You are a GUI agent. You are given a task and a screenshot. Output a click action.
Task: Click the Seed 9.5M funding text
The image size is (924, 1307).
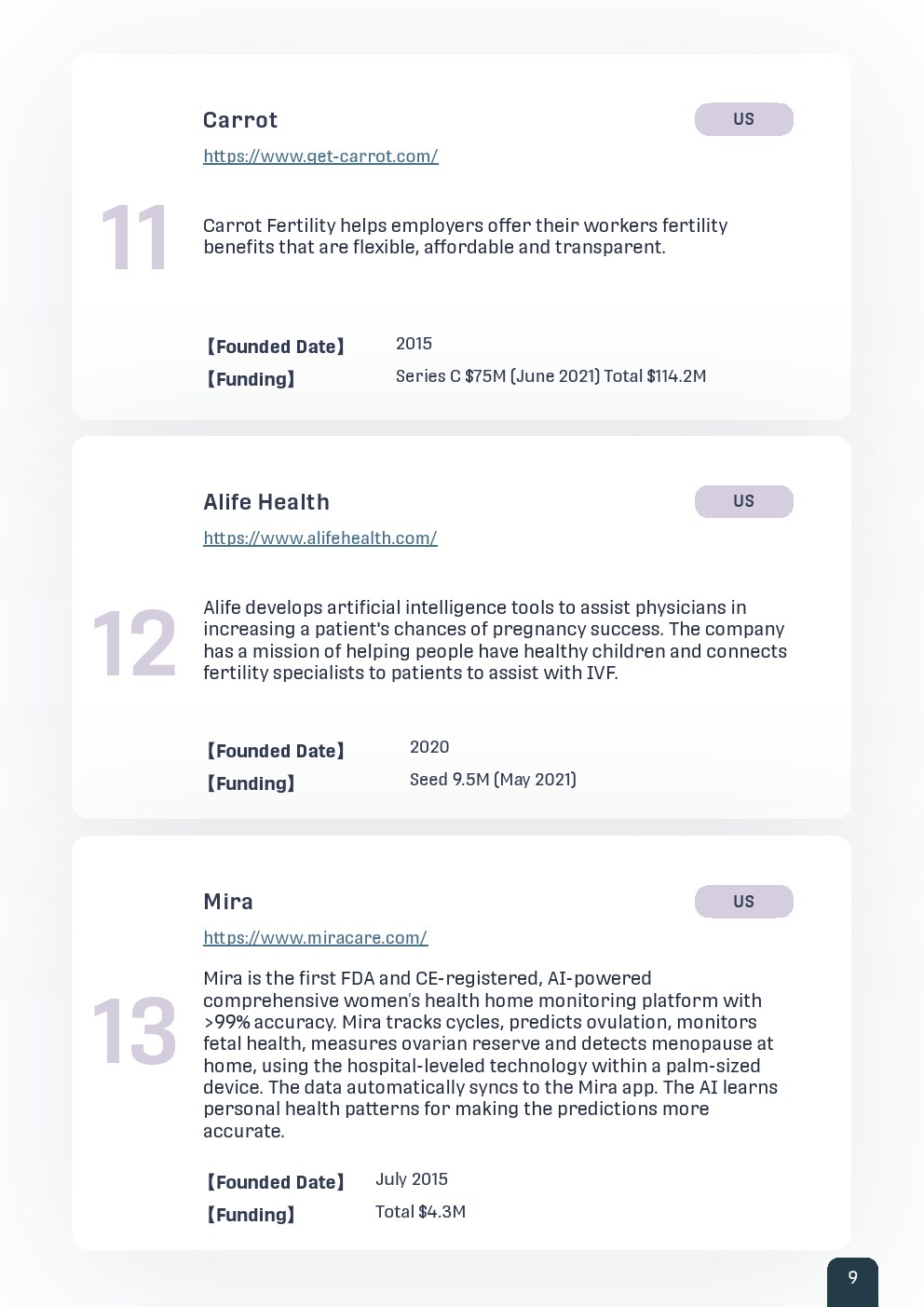(x=493, y=780)
